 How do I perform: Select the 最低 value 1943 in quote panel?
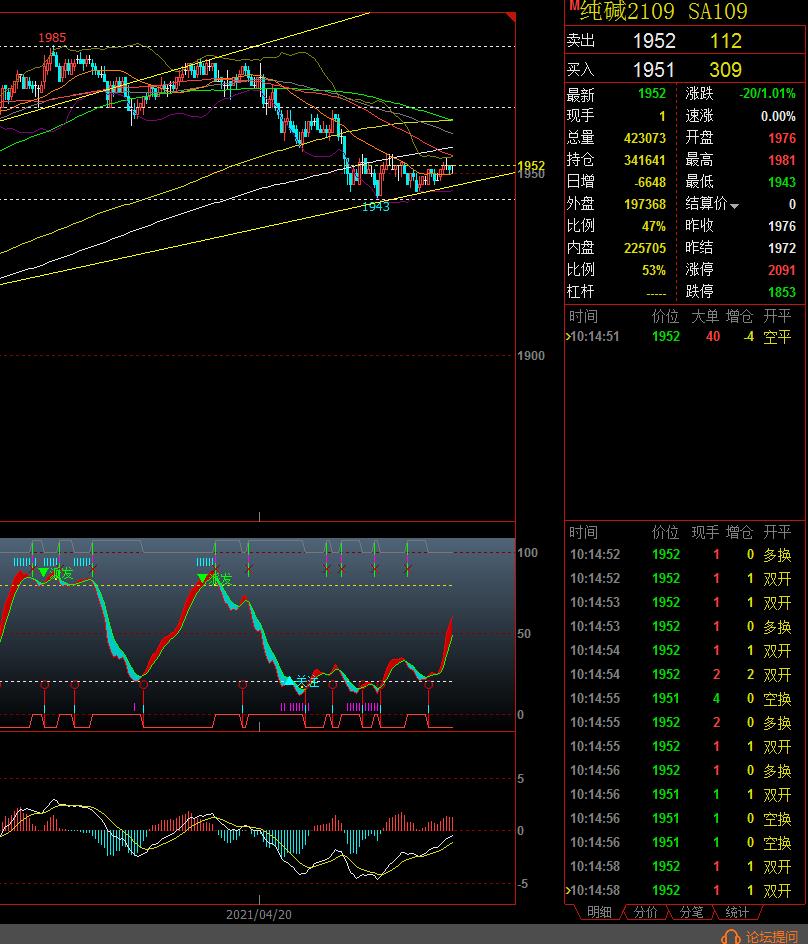782,182
